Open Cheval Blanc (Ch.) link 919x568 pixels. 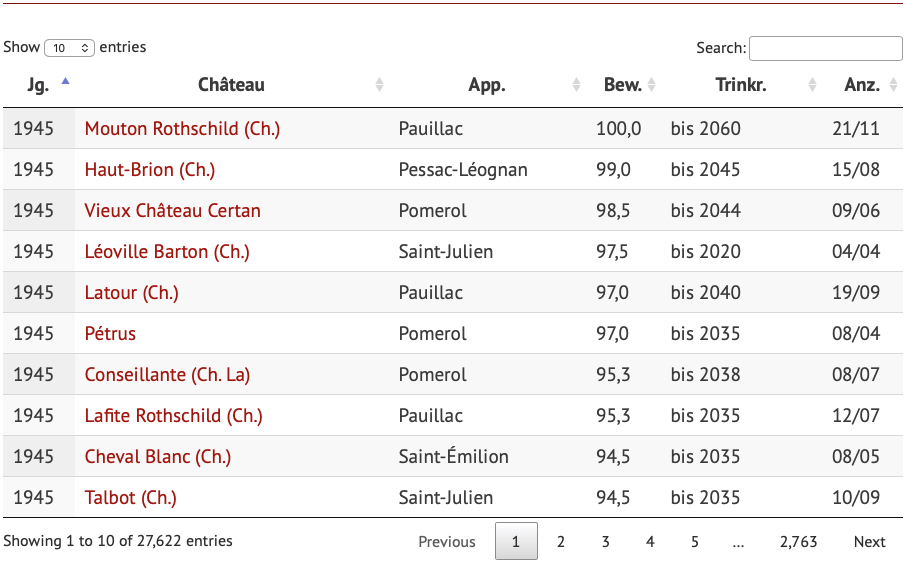click(157, 457)
